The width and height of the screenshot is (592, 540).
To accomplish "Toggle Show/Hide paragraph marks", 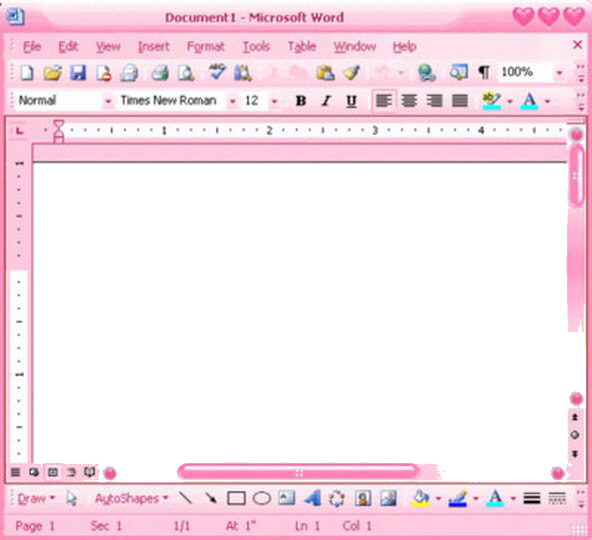I will pyautogui.click(x=484, y=72).
